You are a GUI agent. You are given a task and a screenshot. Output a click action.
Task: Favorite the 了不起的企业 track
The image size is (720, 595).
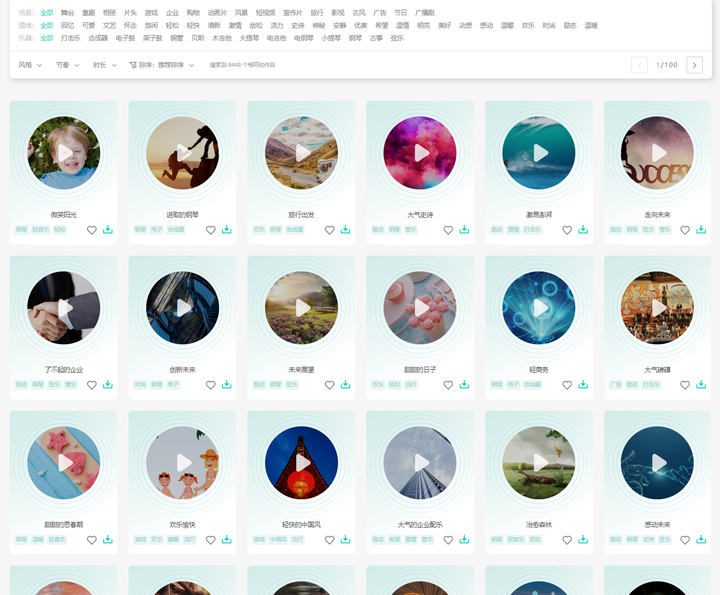click(92, 385)
